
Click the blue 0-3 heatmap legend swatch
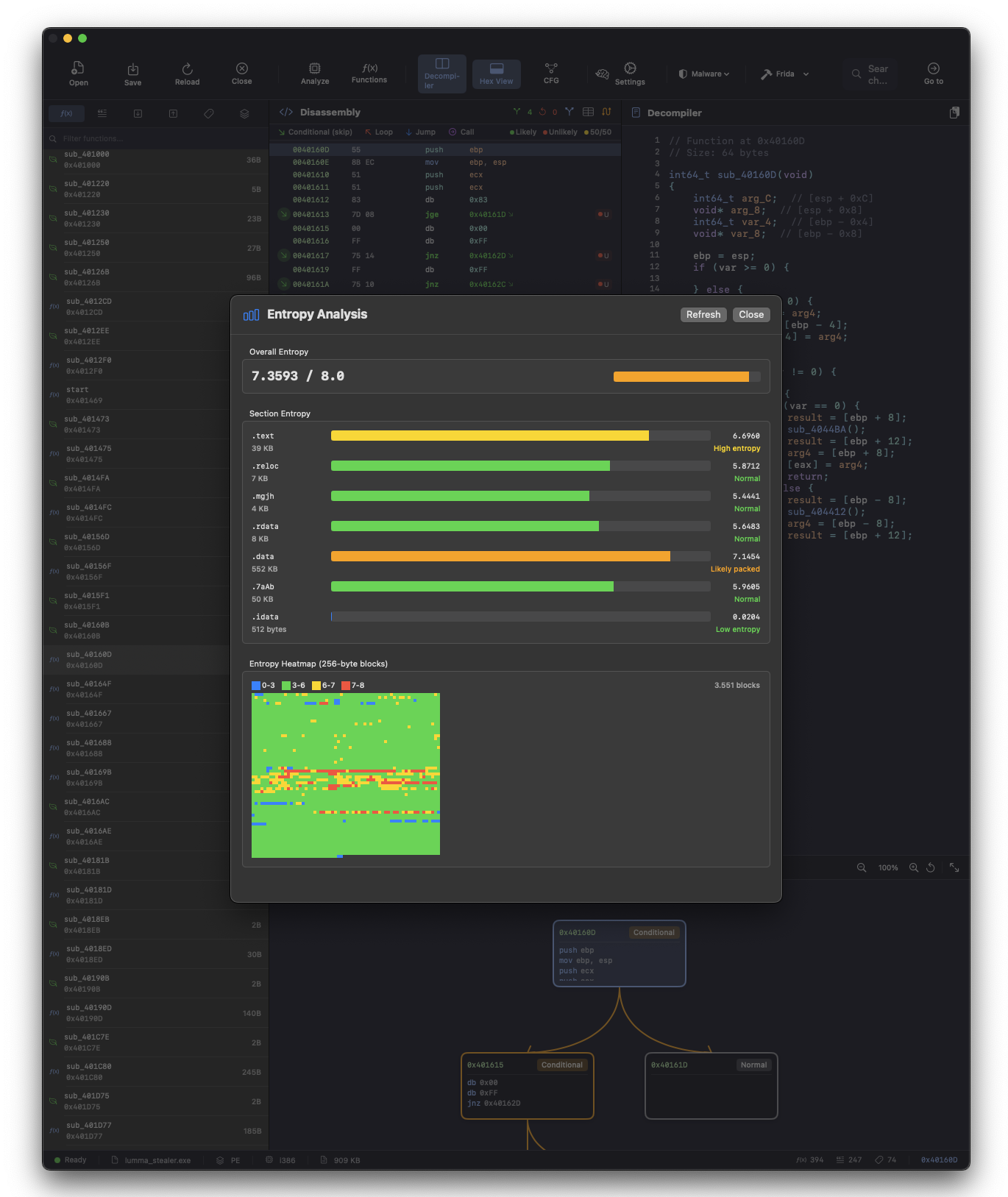pos(256,685)
